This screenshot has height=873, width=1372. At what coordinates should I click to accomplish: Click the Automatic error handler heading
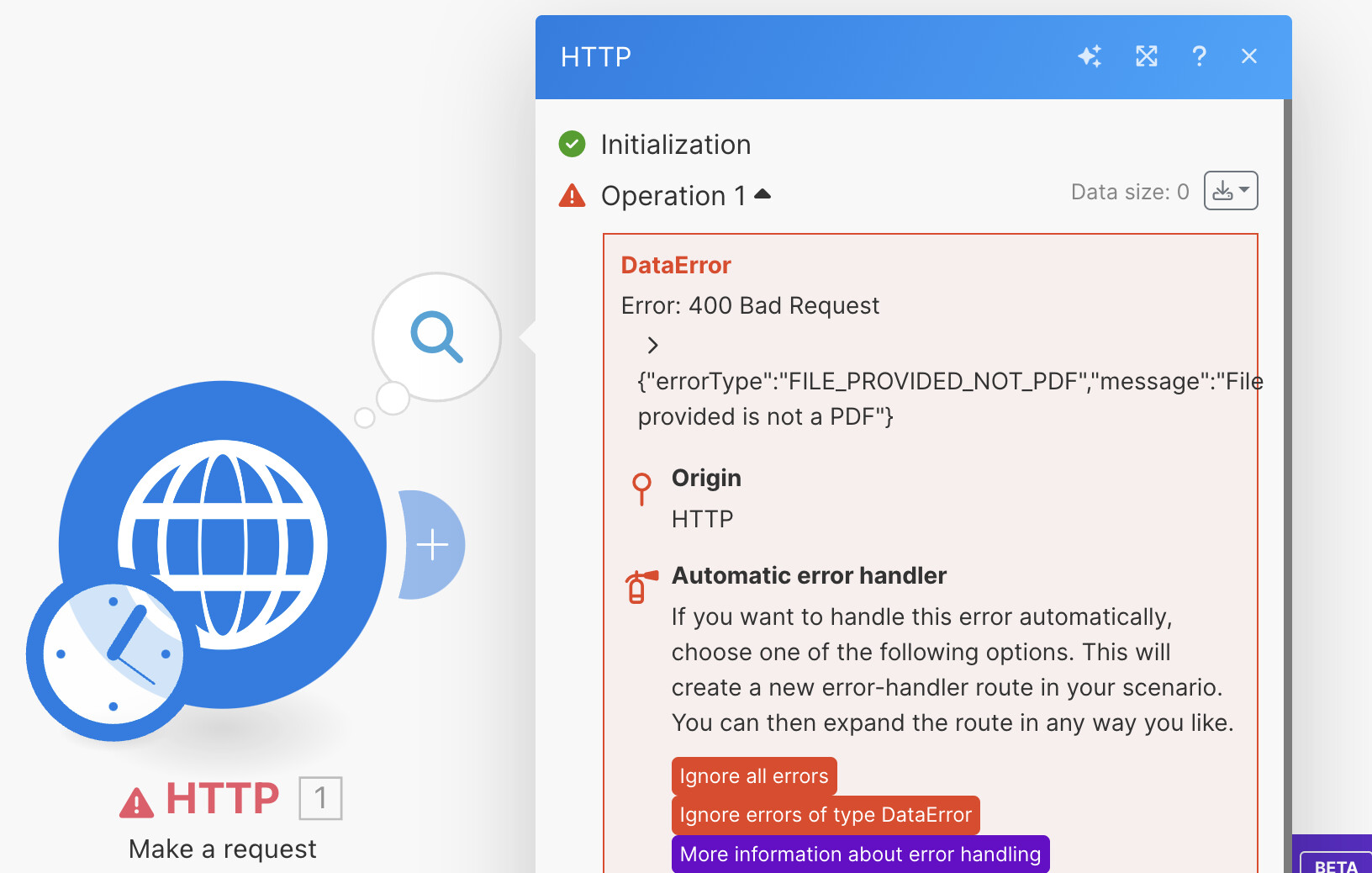(x=809, y=576)
